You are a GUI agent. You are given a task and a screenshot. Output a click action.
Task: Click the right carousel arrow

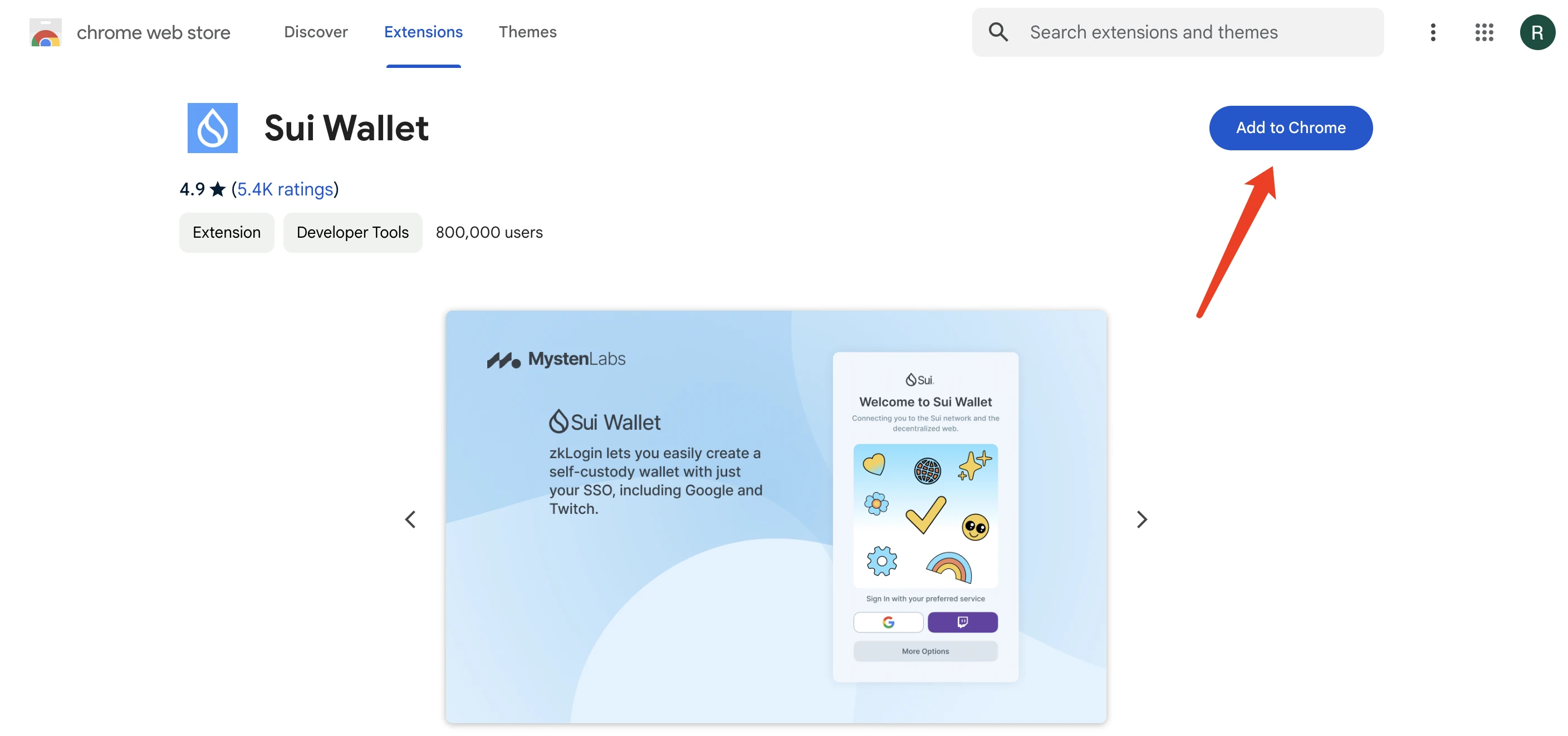1142,518
